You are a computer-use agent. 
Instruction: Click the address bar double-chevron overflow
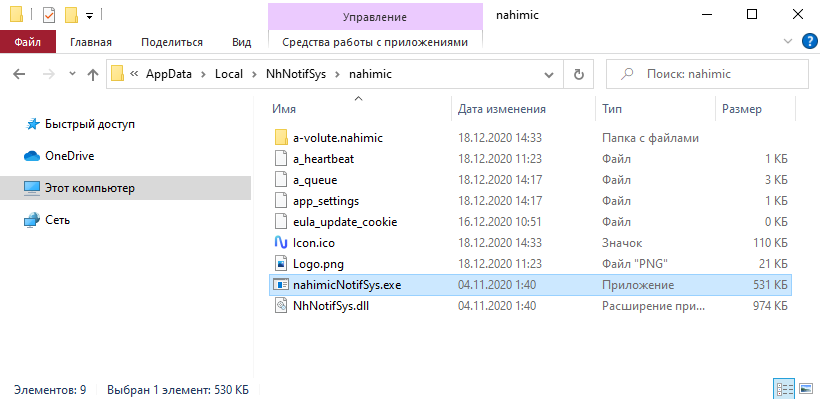pyautogui.click(x=134, y=74)
